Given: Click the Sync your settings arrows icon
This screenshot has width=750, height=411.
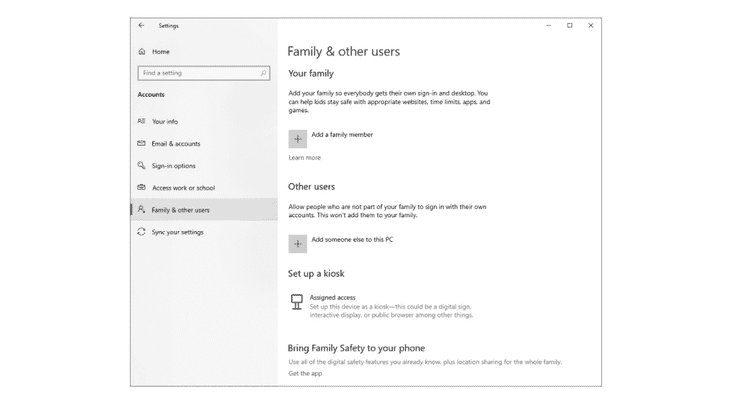Looking at the screenshot, I should pyautogui.click(x=141, y=232).
